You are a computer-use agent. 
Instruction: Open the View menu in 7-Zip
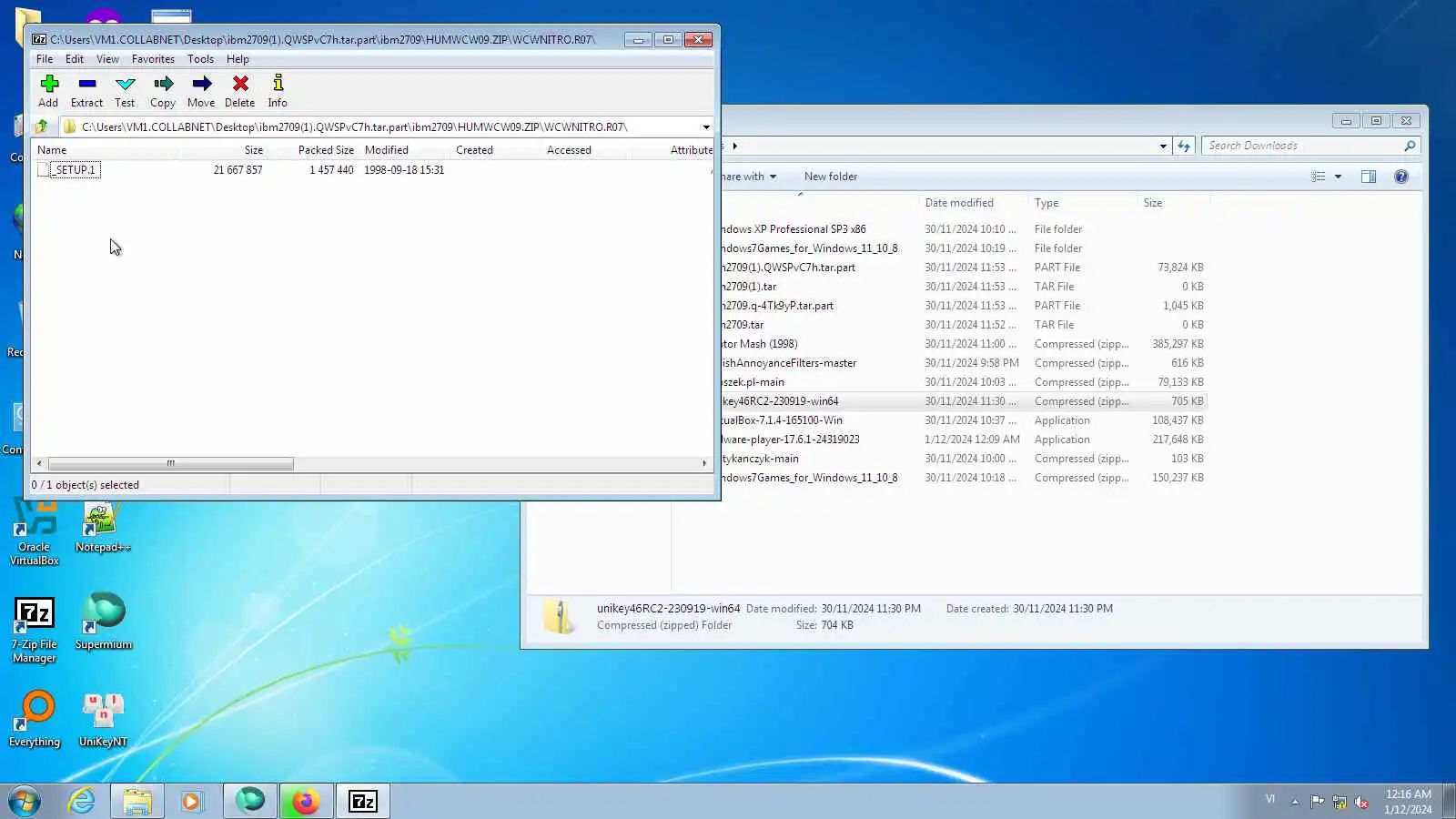pyautogui.click(x=107, y=59)
